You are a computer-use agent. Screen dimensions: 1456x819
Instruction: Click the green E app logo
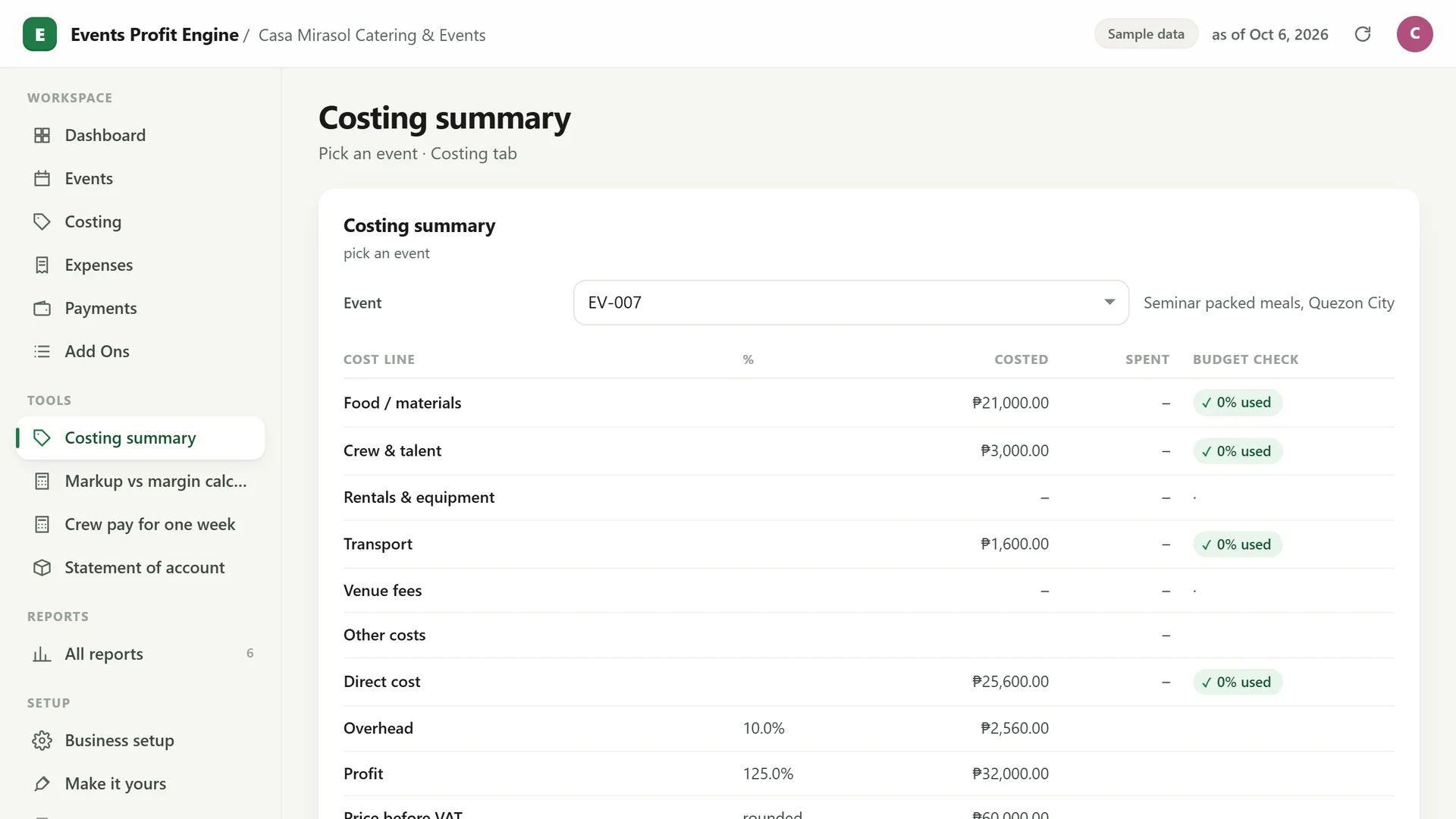tap(39, 34)
